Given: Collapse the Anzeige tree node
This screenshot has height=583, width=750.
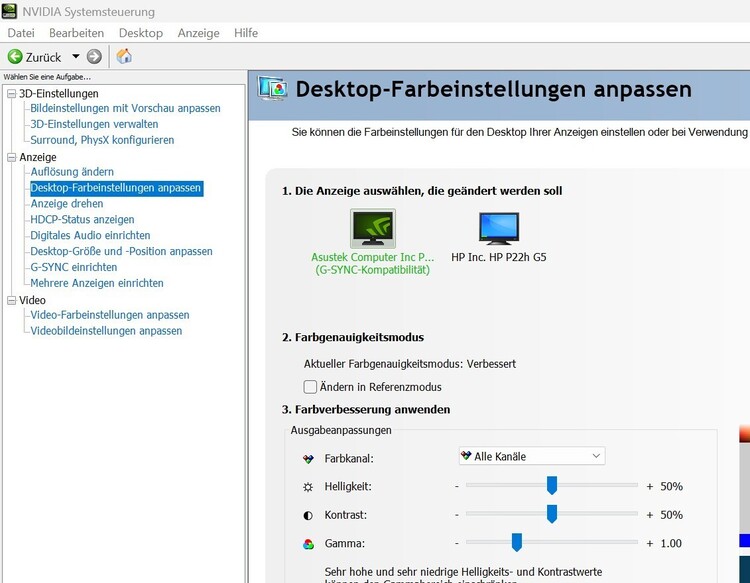Looking at the screenshot, I should point(11,157).
